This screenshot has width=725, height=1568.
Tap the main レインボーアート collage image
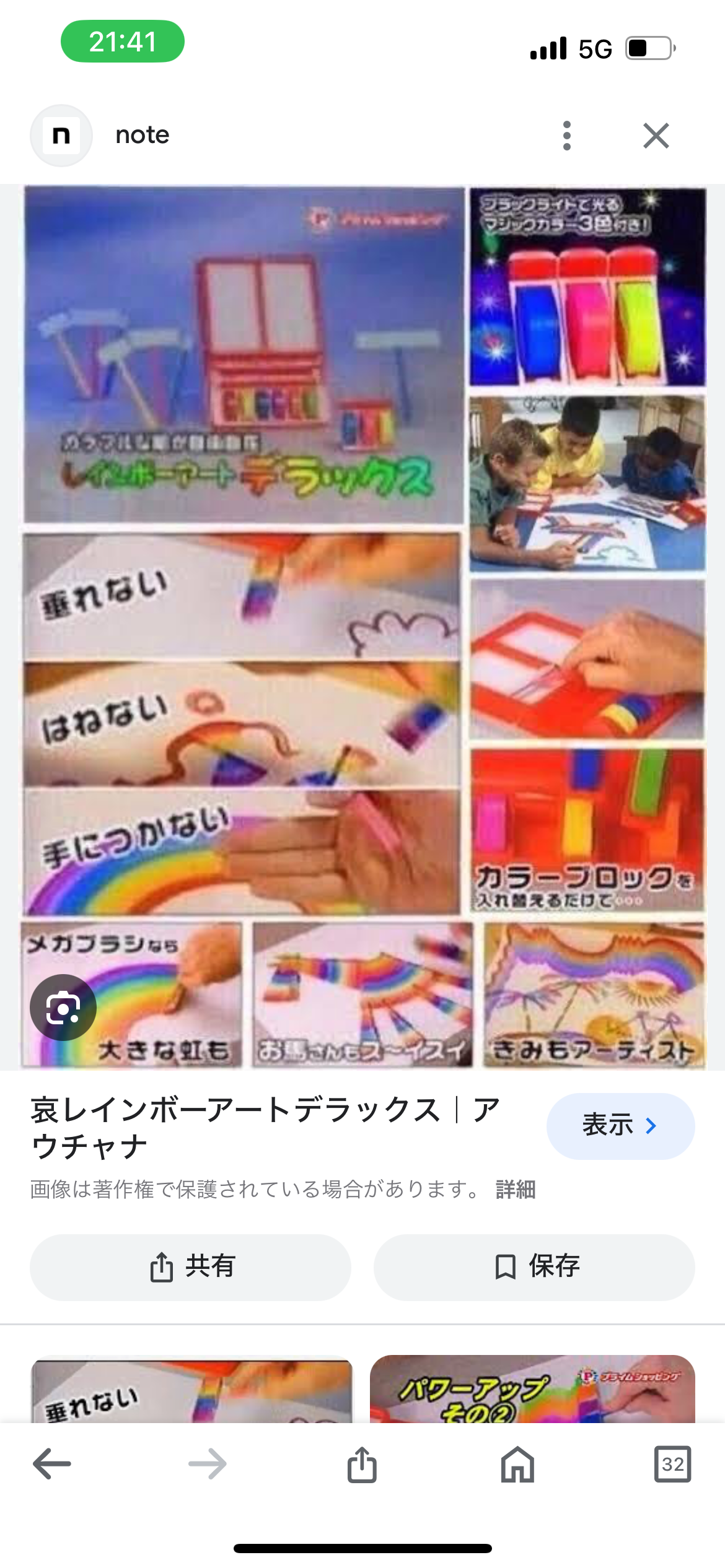point(363,627)
